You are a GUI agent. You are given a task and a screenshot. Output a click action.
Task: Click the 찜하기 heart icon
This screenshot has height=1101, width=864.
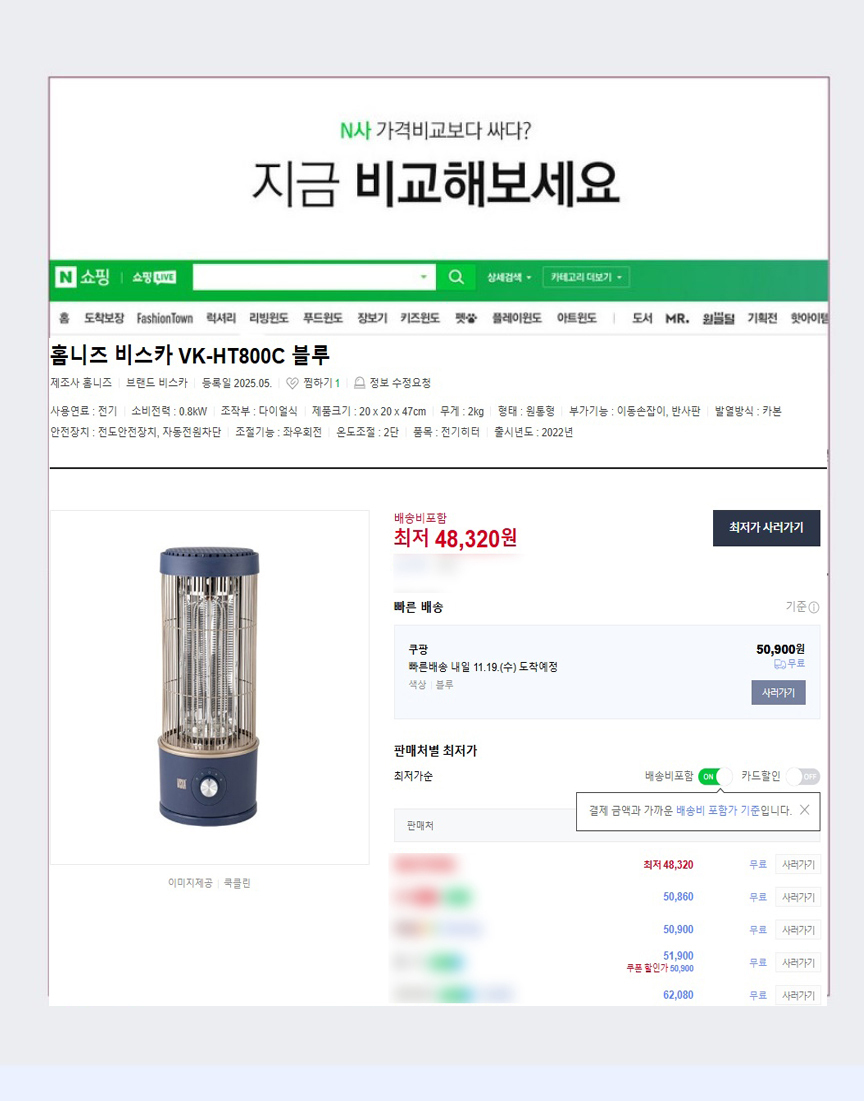pos(292,383)
